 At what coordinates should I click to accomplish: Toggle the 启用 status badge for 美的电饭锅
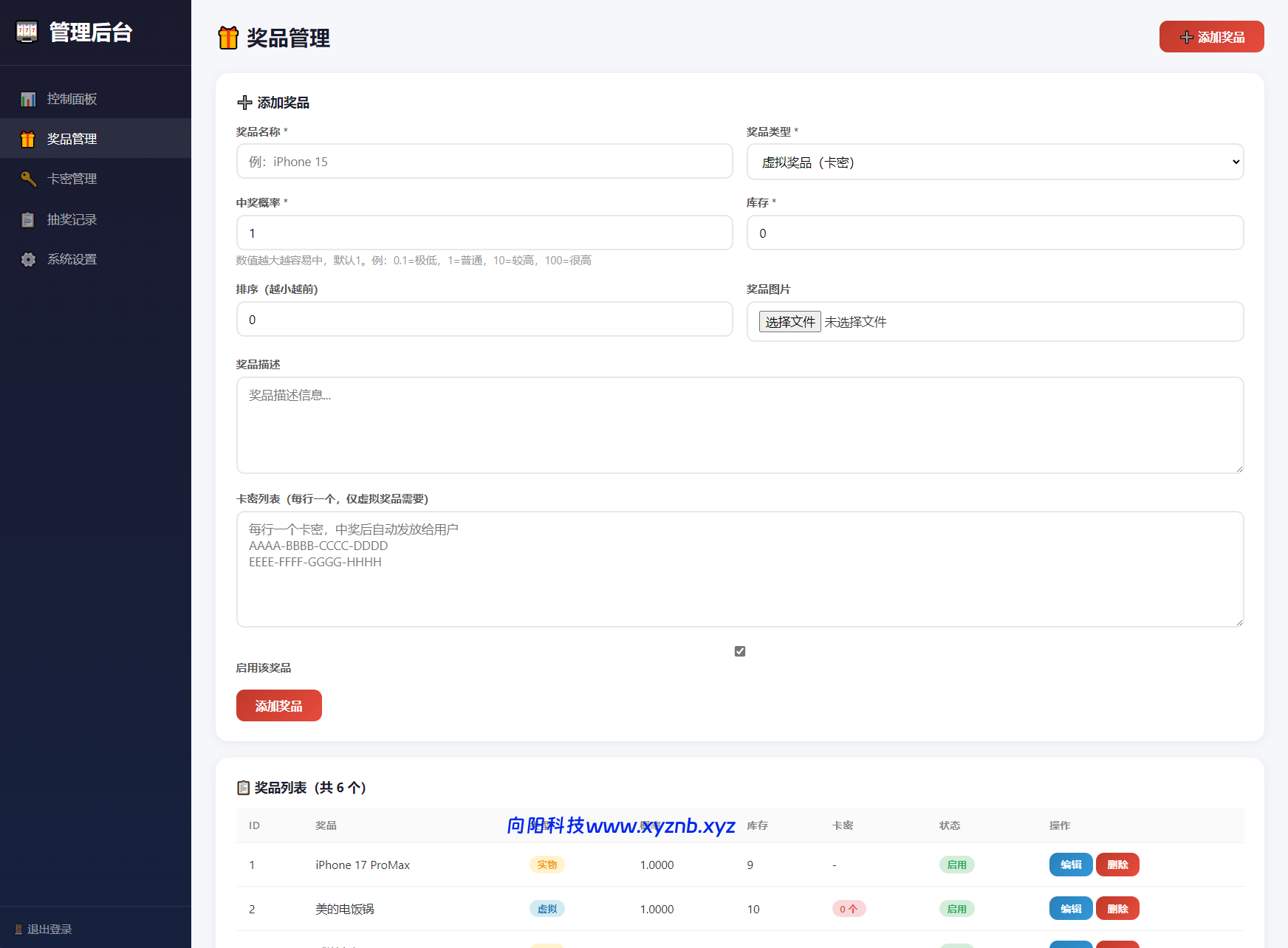point(956,909)
